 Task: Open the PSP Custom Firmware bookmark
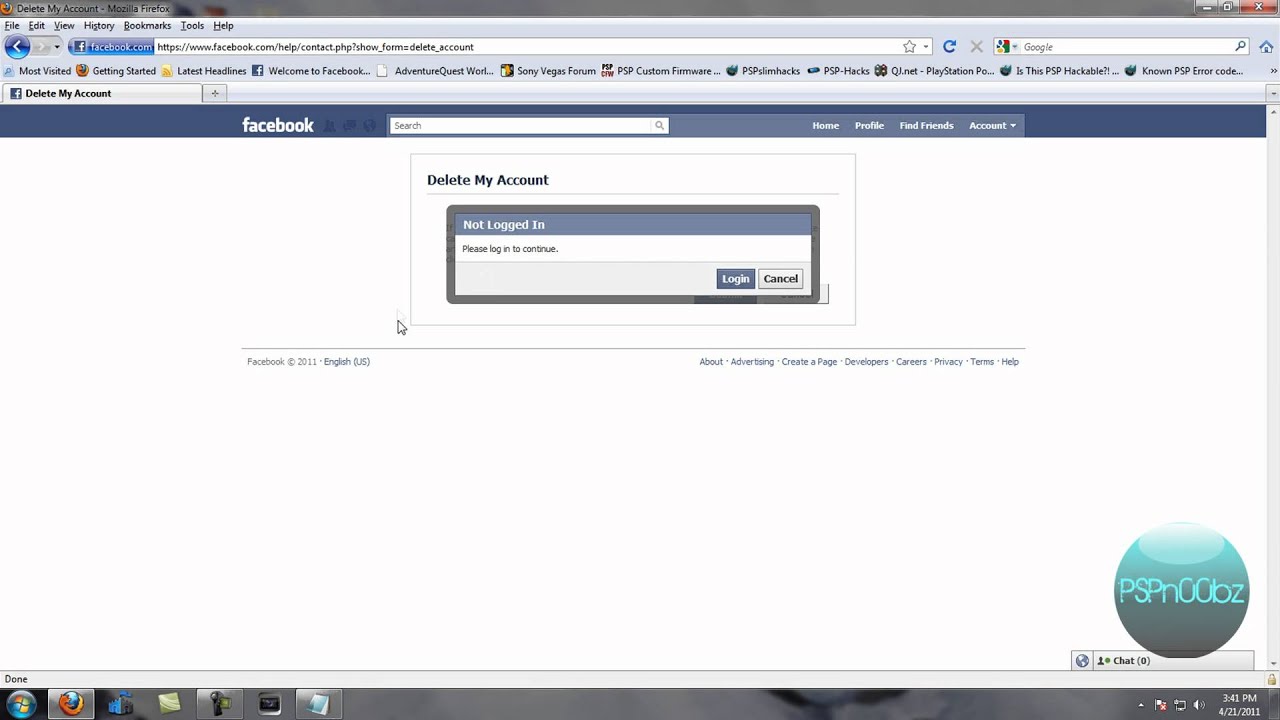coord(661,71)
